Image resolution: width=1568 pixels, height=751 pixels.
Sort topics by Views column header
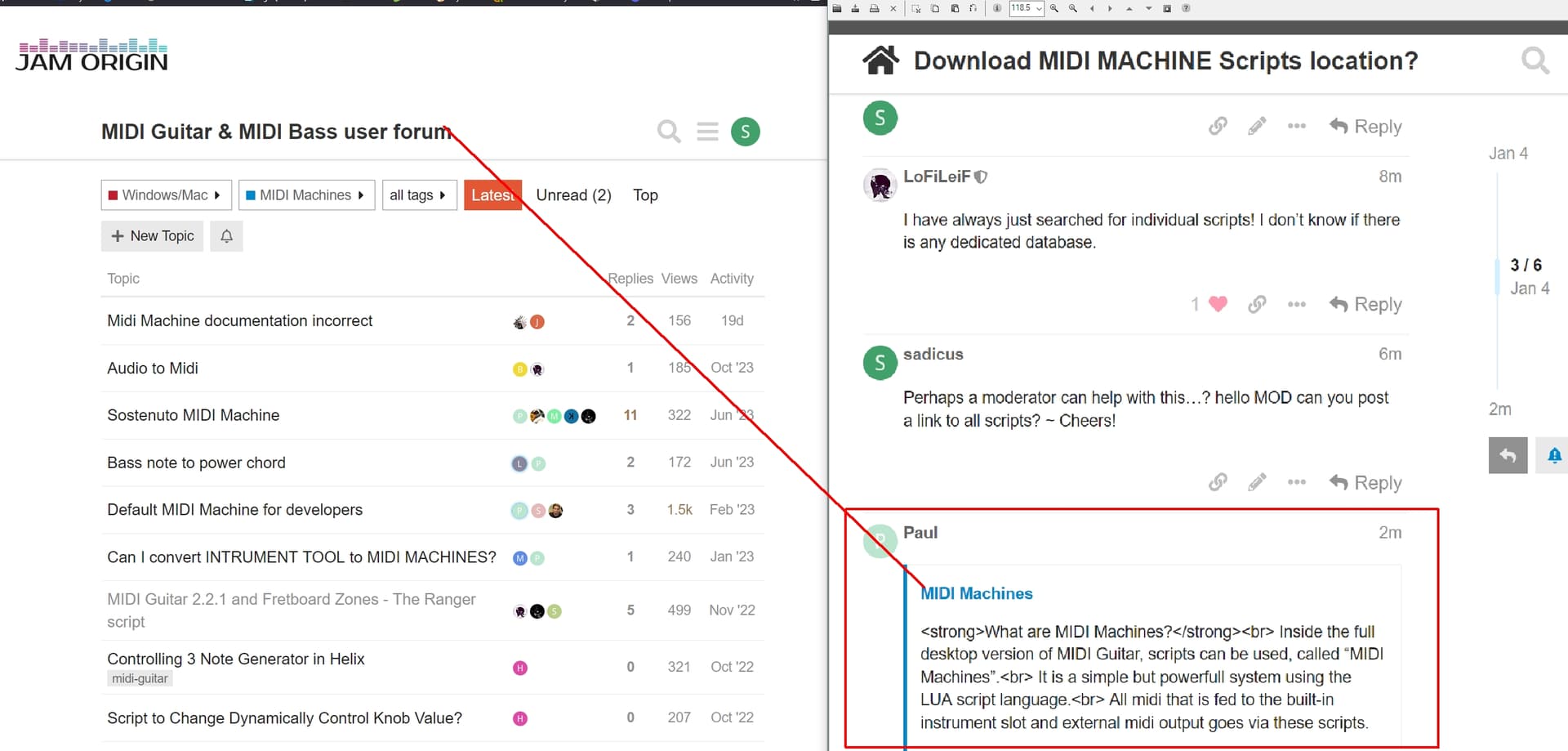tap(679, 279)
